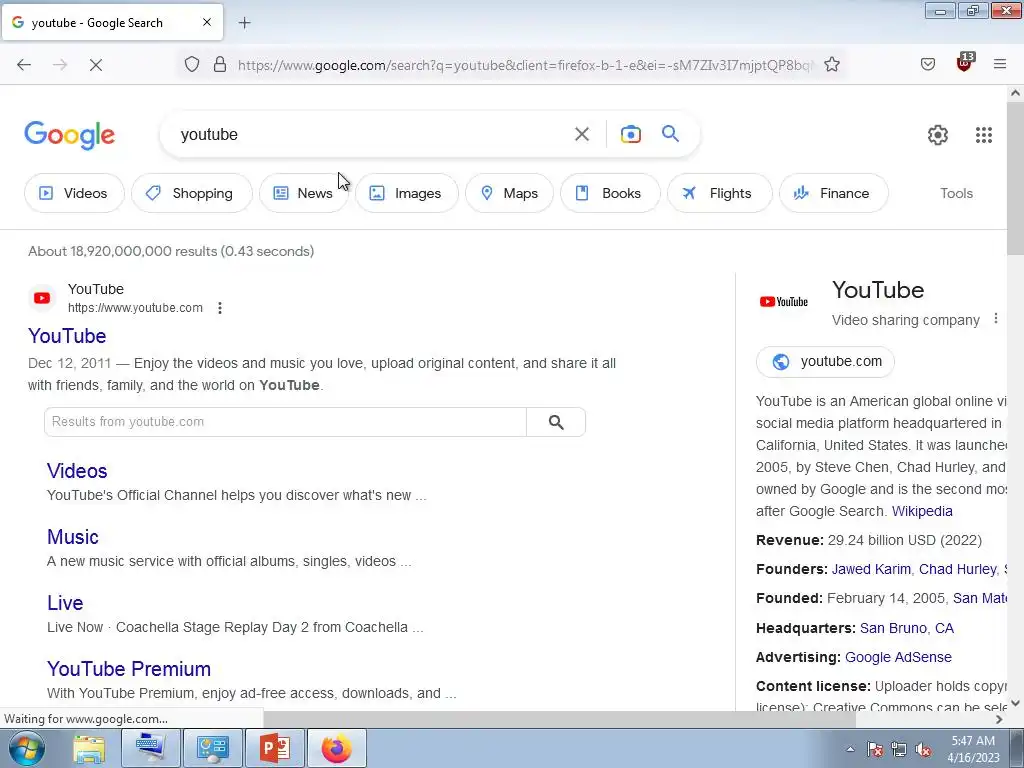
Task: Switch to Finance results
Action: pos(833,193)
